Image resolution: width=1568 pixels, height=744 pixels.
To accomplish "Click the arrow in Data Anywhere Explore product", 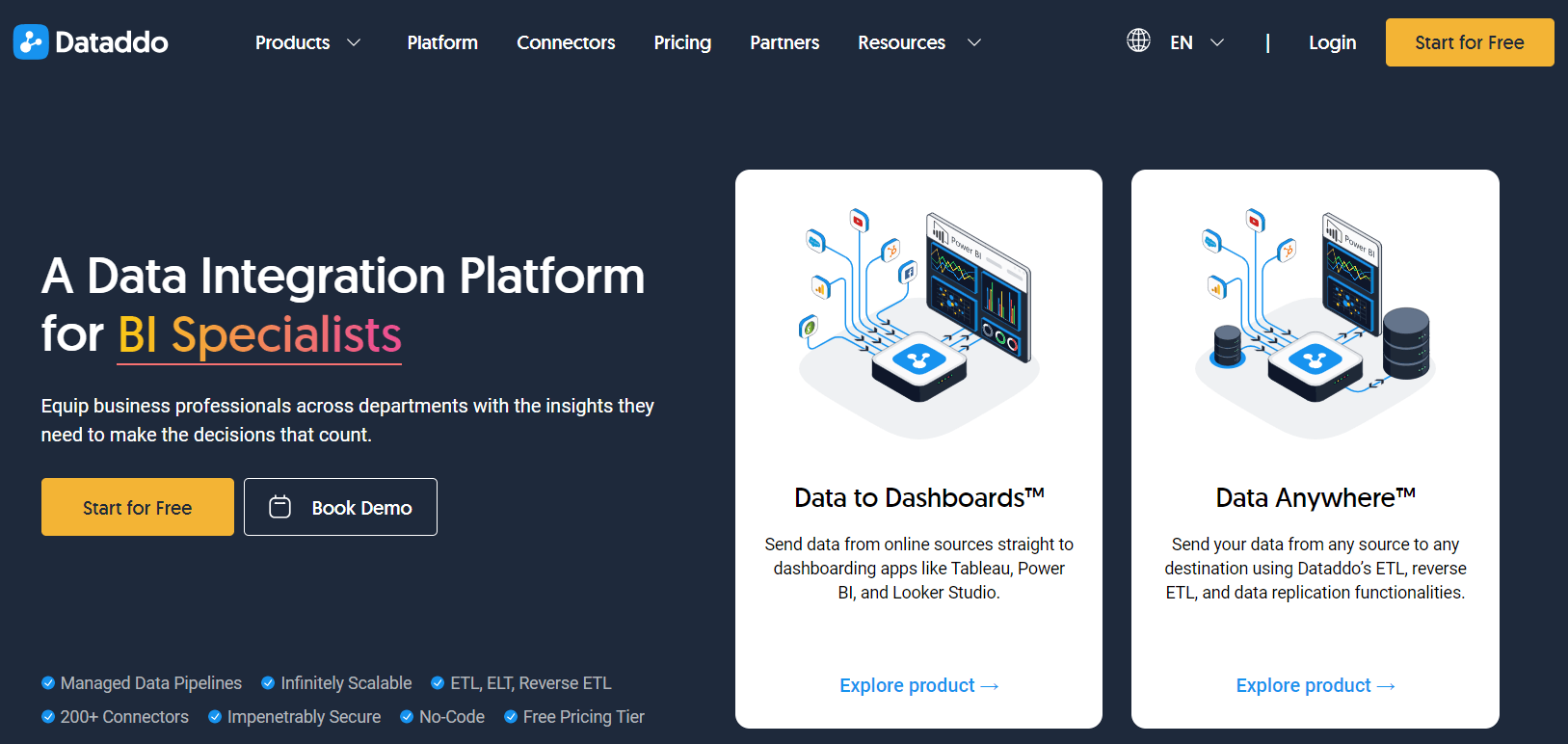I will 1386,686.
